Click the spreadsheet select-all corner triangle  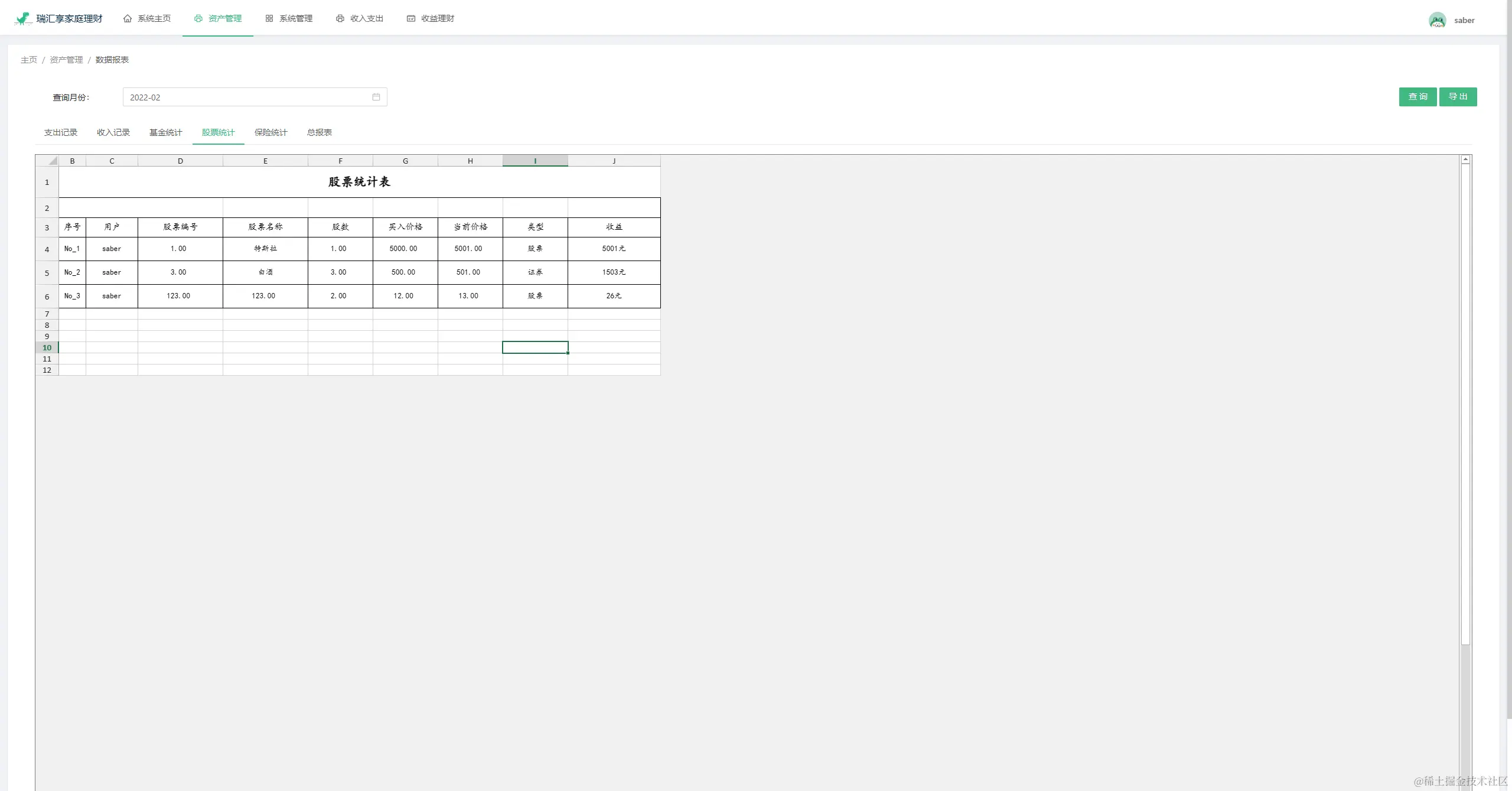coord(53,161)
